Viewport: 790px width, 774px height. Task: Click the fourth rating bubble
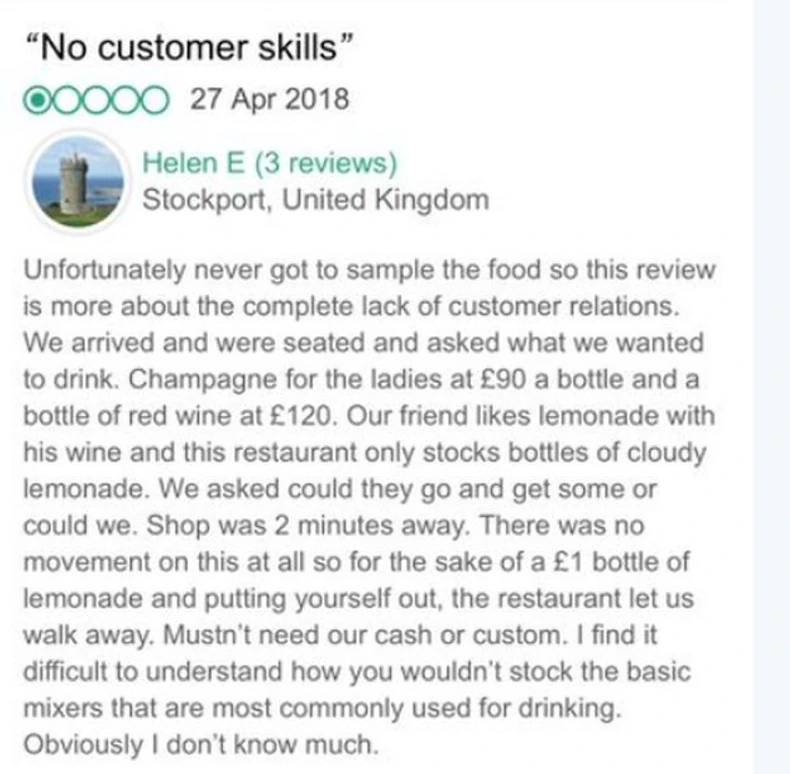(x=124, y=100)
